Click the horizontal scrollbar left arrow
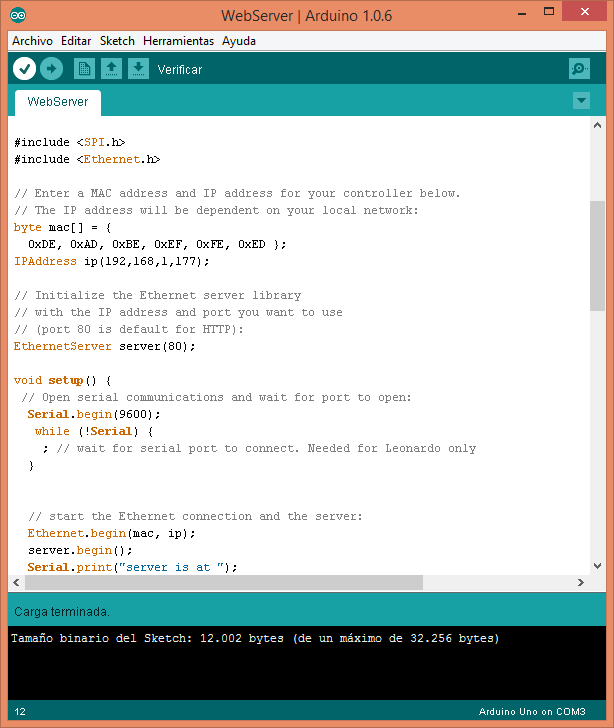 point(17,582)
